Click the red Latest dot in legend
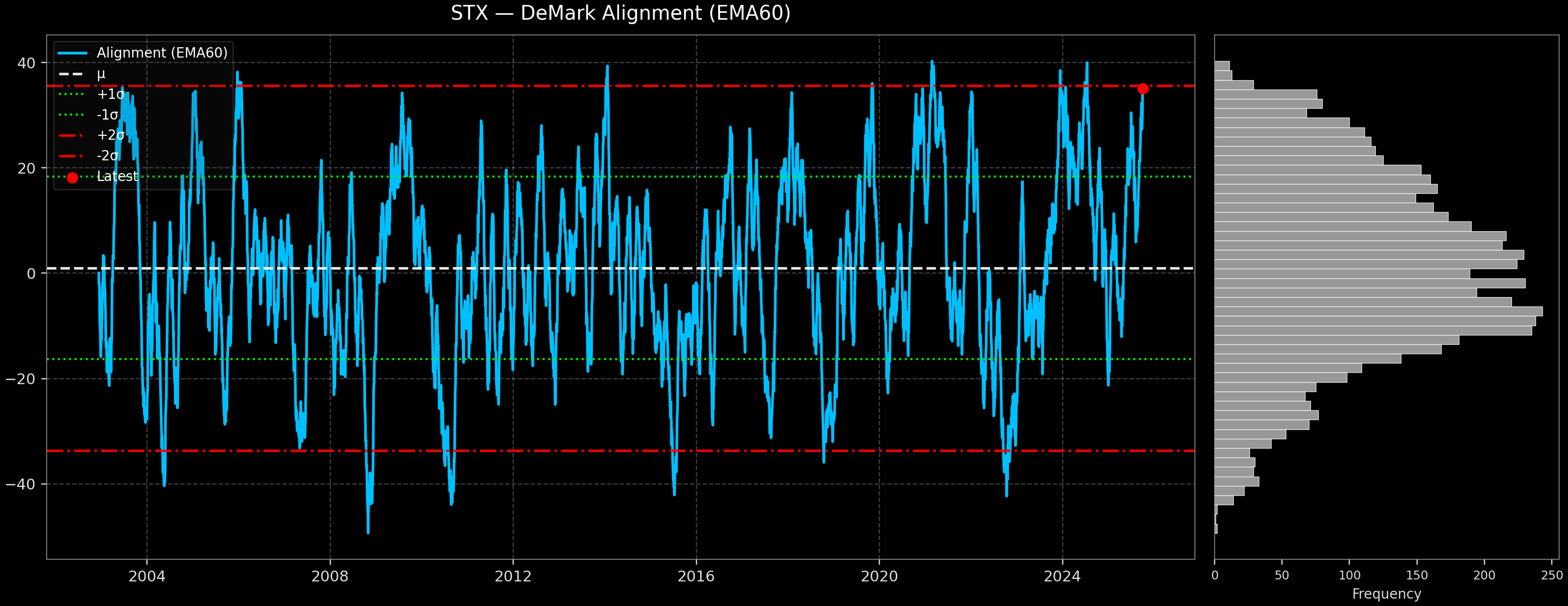The height and width of the screenshot is (606, 1568). [x=72, y=178]
